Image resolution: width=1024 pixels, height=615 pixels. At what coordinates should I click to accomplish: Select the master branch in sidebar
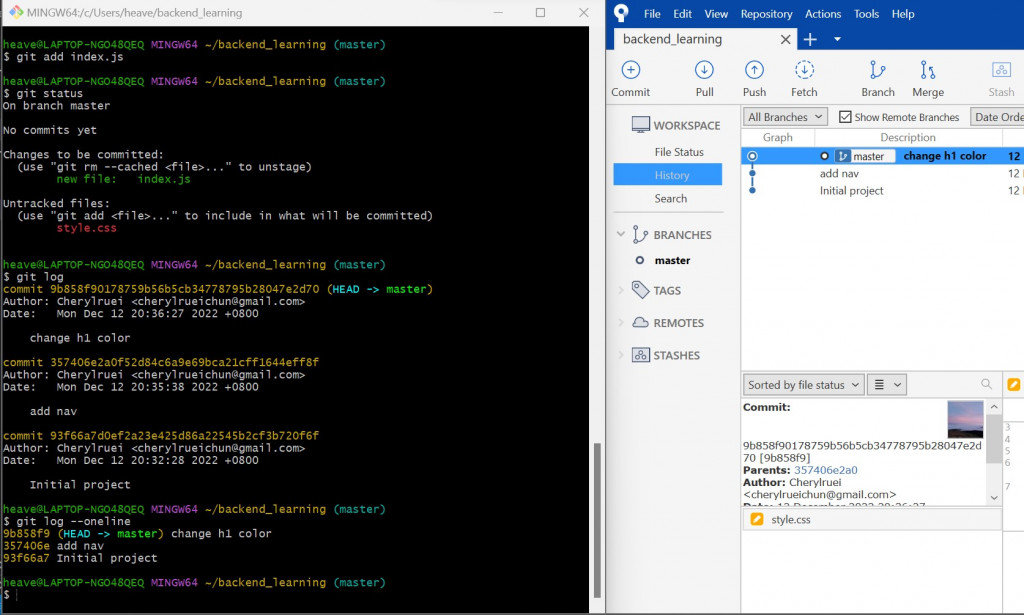(x=672, y=260)
